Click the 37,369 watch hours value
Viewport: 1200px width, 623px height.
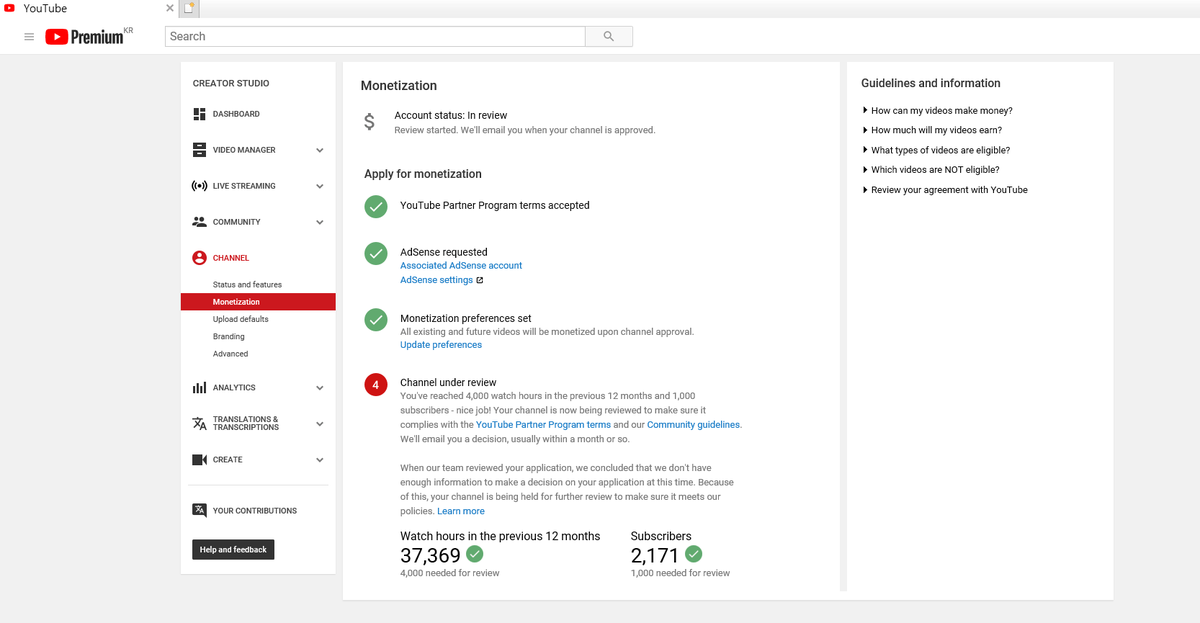(430, 556)
